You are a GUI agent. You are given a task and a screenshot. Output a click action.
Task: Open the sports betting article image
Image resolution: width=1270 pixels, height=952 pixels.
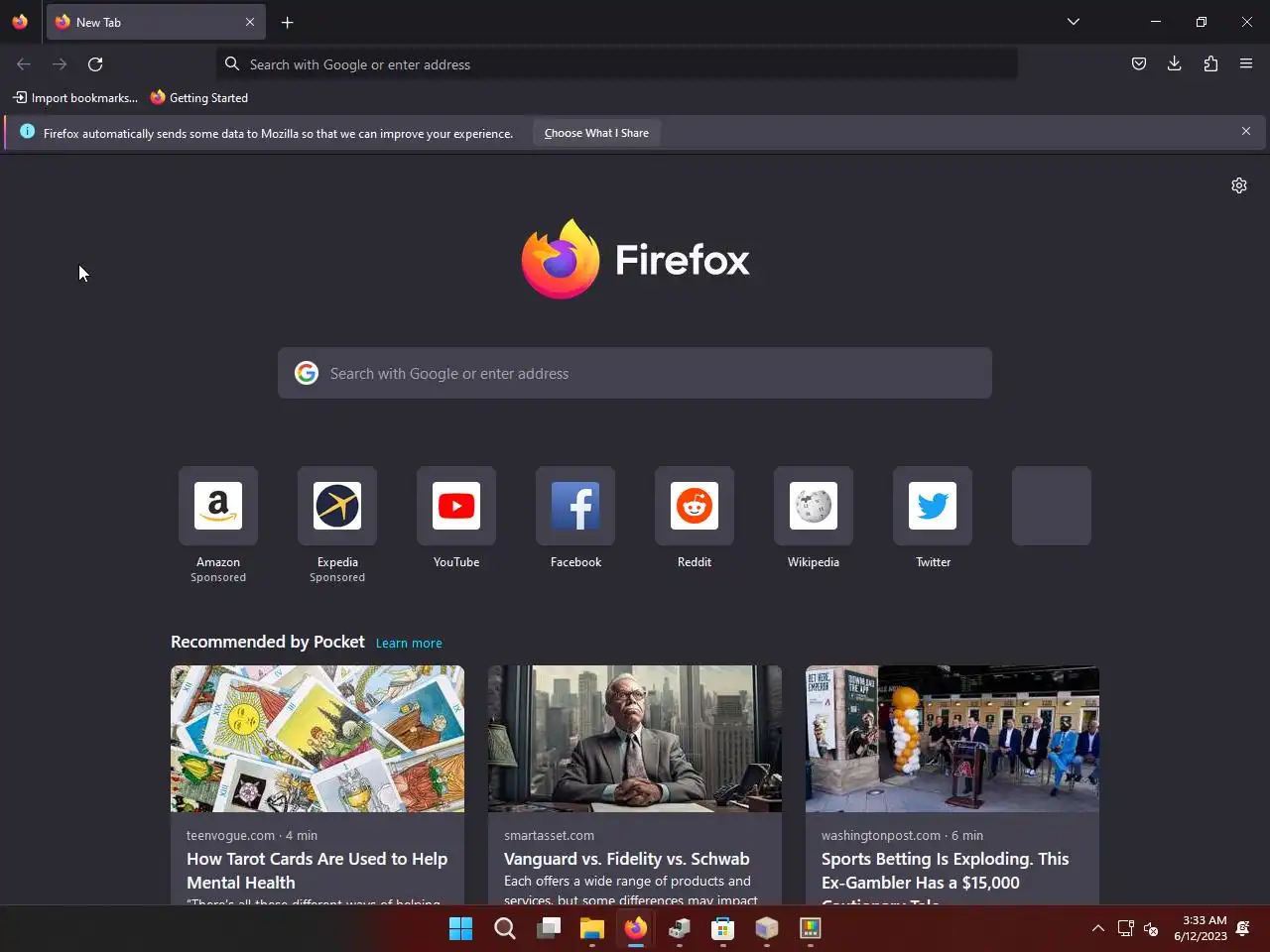(952, 739)
